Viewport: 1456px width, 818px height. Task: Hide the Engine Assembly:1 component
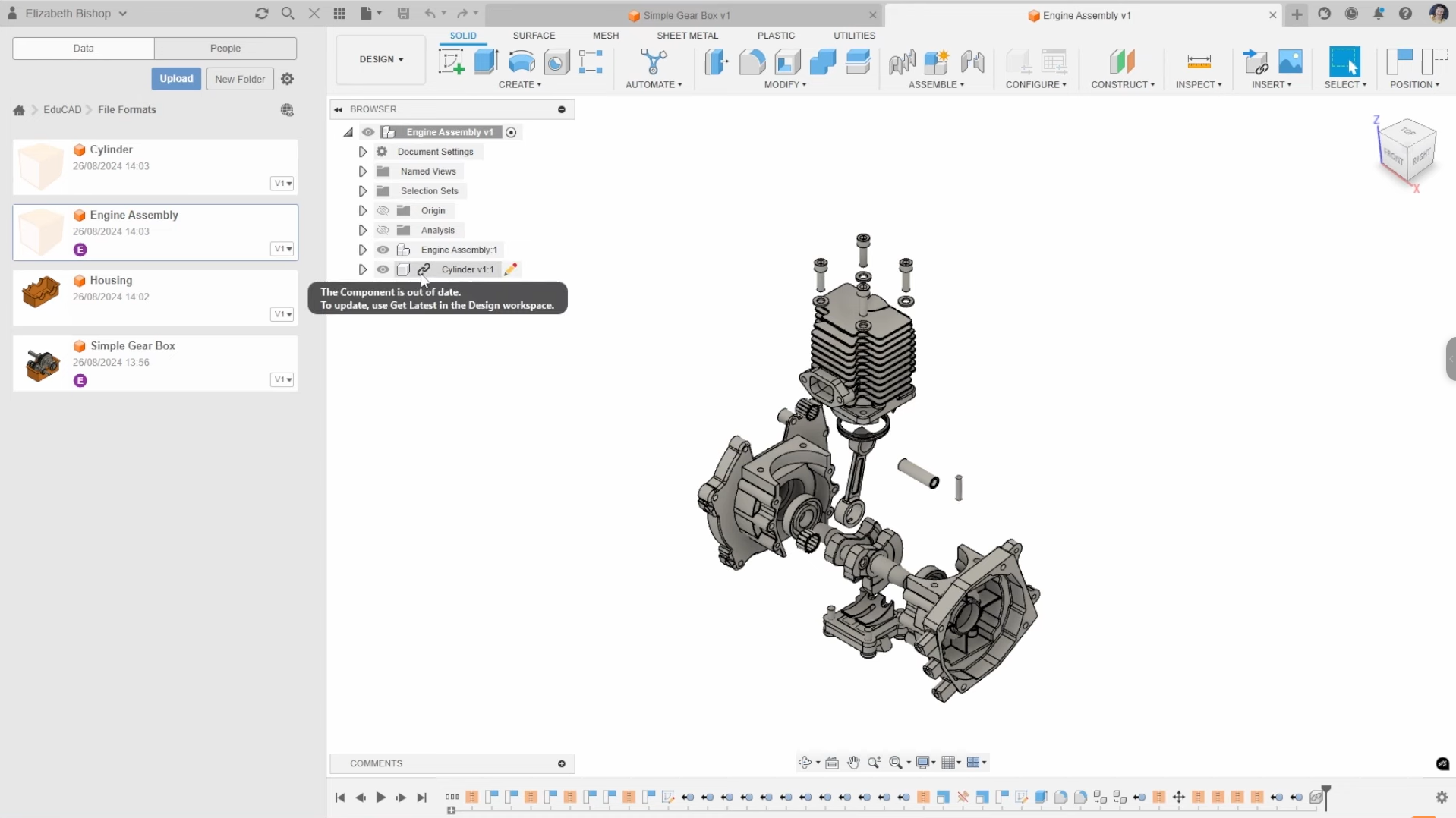point(383,250)
